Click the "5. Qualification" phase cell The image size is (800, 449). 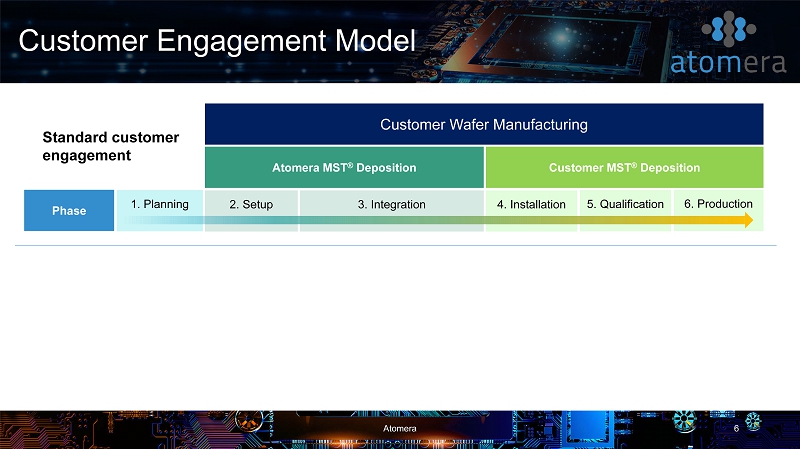coord(625,210)
